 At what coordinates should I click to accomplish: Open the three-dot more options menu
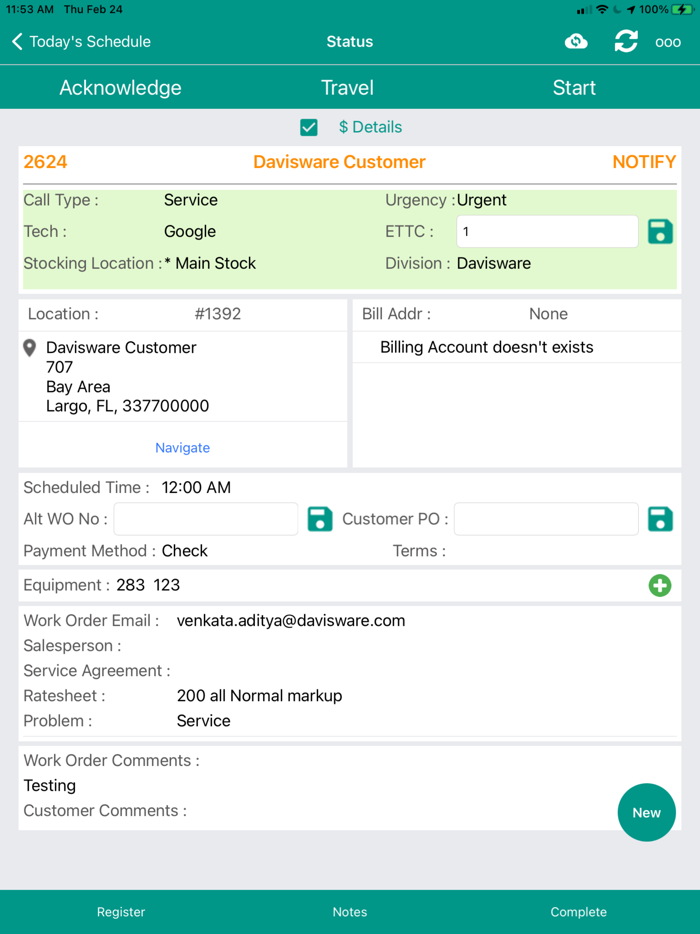668,42
